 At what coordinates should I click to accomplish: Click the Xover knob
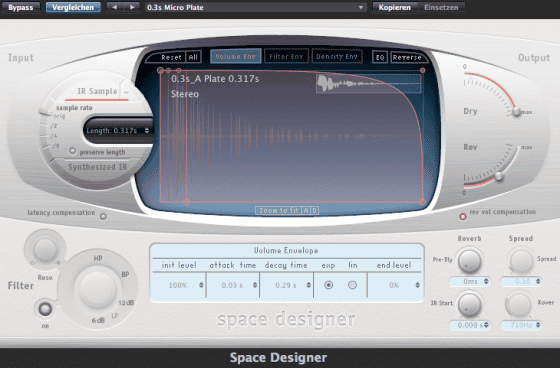tap(519, 304)
